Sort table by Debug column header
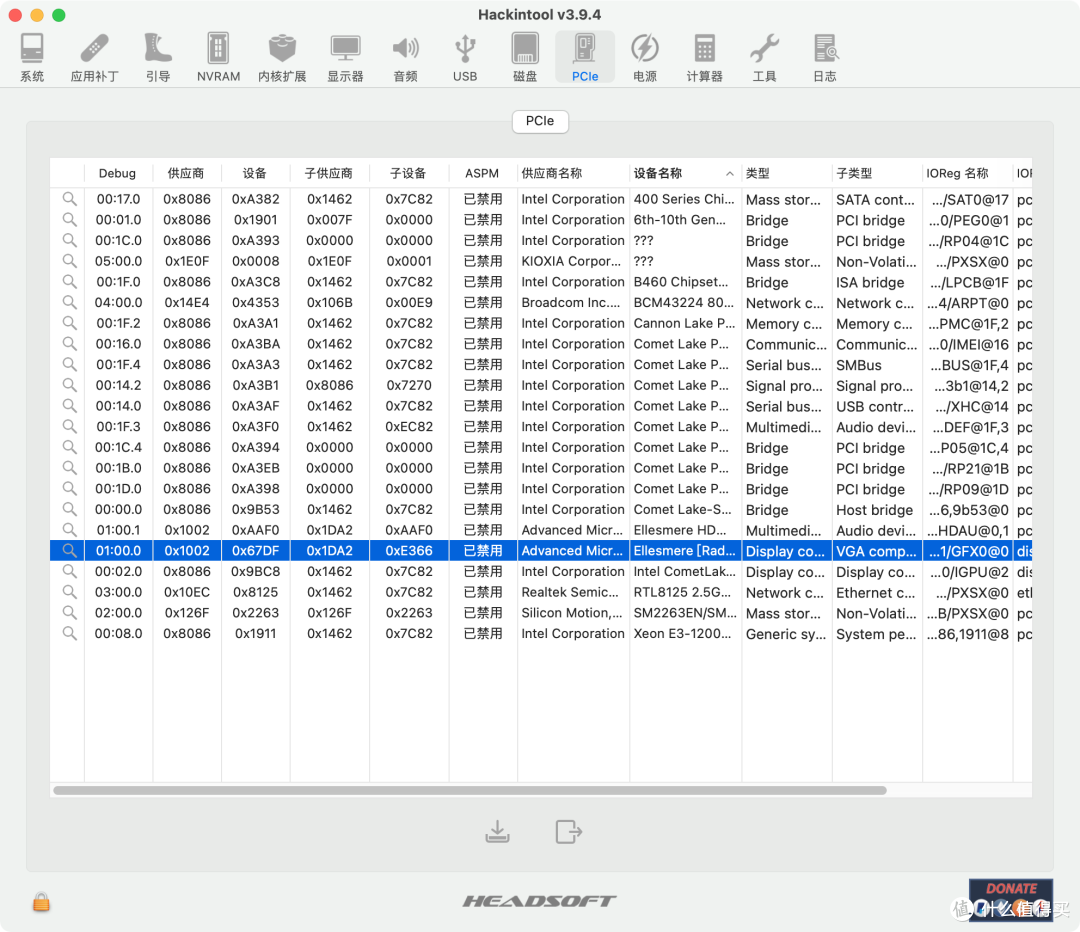Screen dimensions: 1080x932 point(118,173)
